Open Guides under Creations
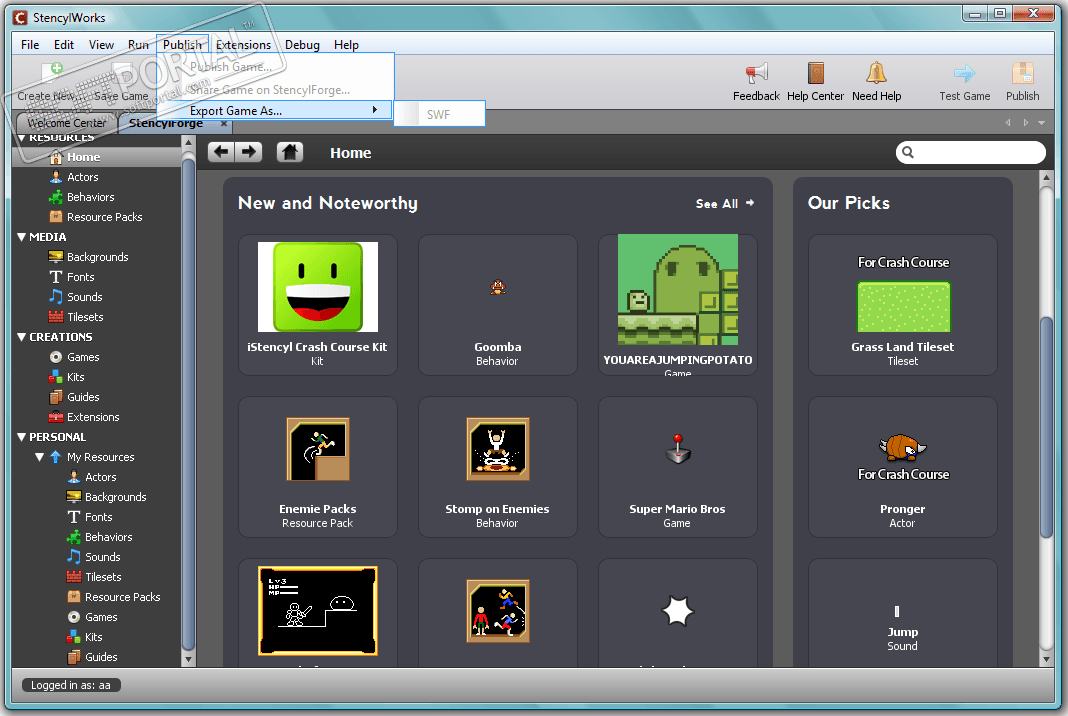The image size is (1068, 716). click(83, 396)
